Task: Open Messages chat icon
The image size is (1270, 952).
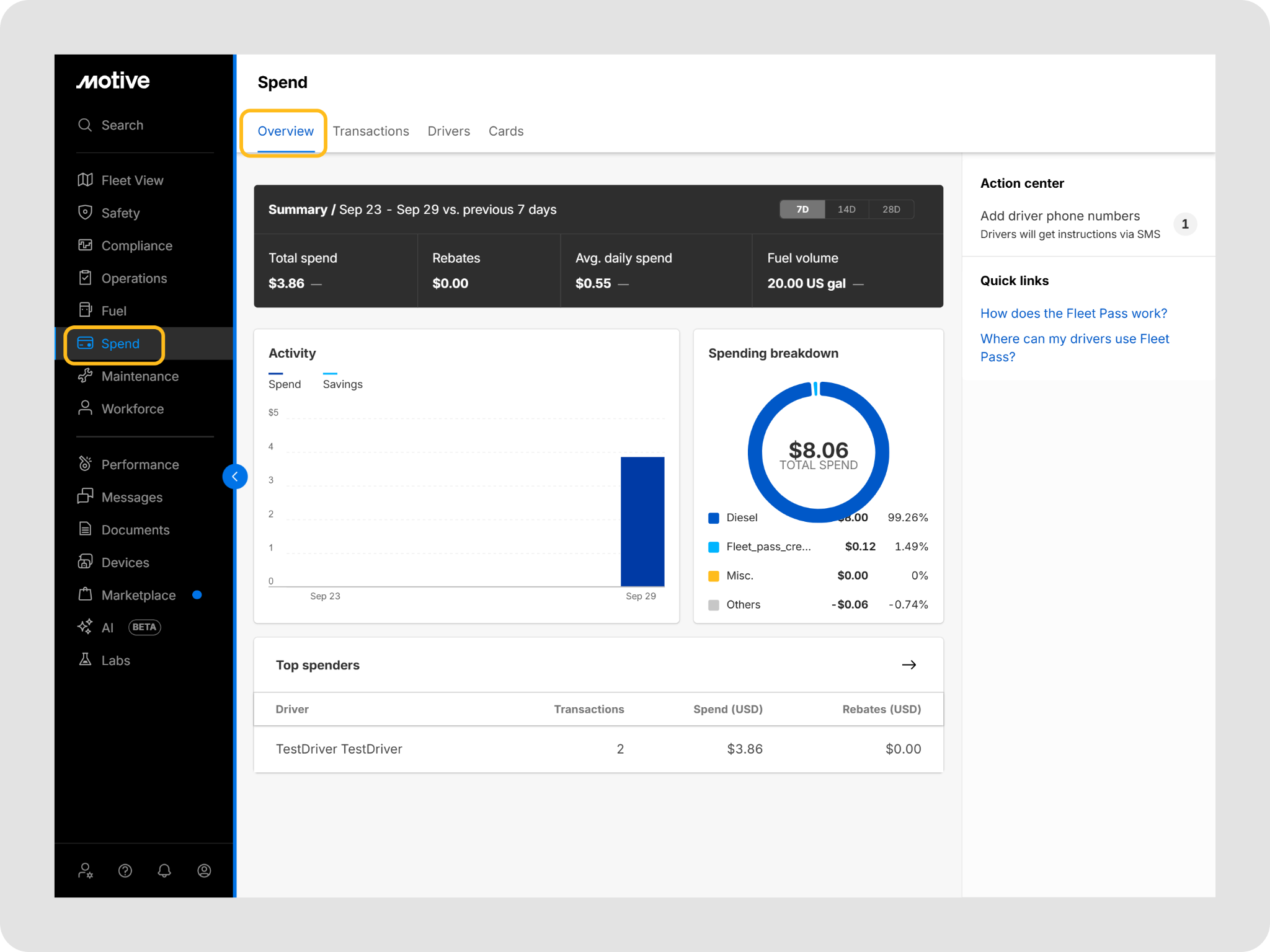Action: [x=85, y=497]
